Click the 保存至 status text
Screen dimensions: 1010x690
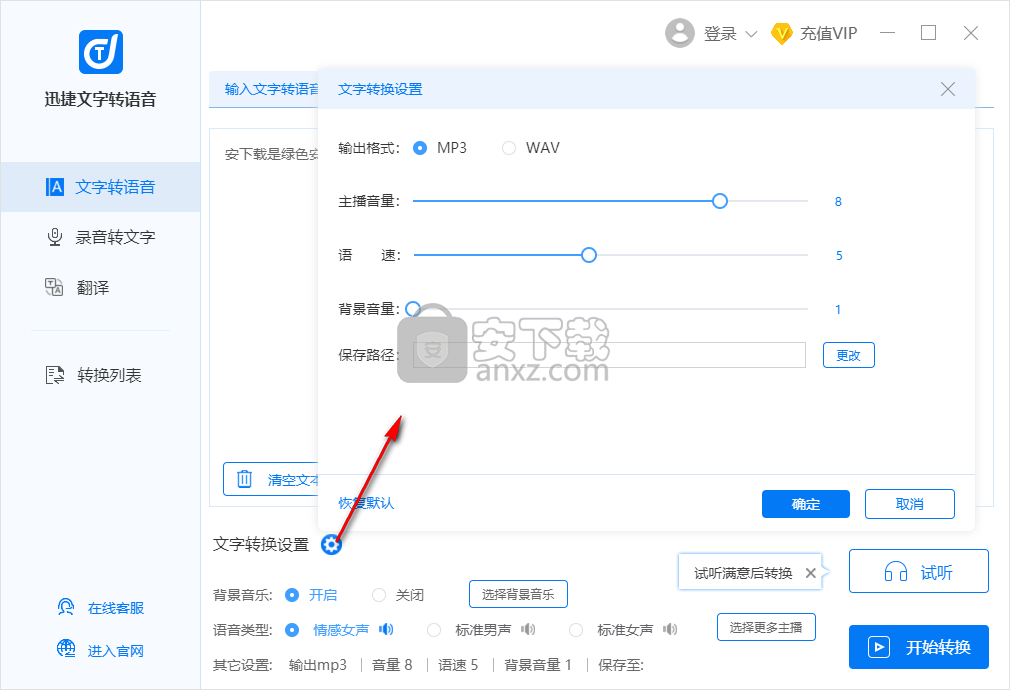(621, 665)
